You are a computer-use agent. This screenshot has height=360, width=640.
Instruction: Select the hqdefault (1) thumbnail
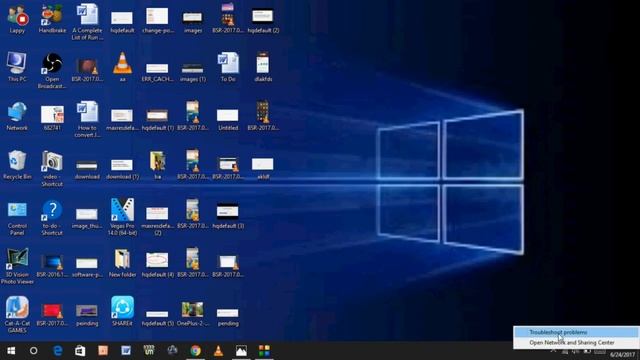[158, 119]
